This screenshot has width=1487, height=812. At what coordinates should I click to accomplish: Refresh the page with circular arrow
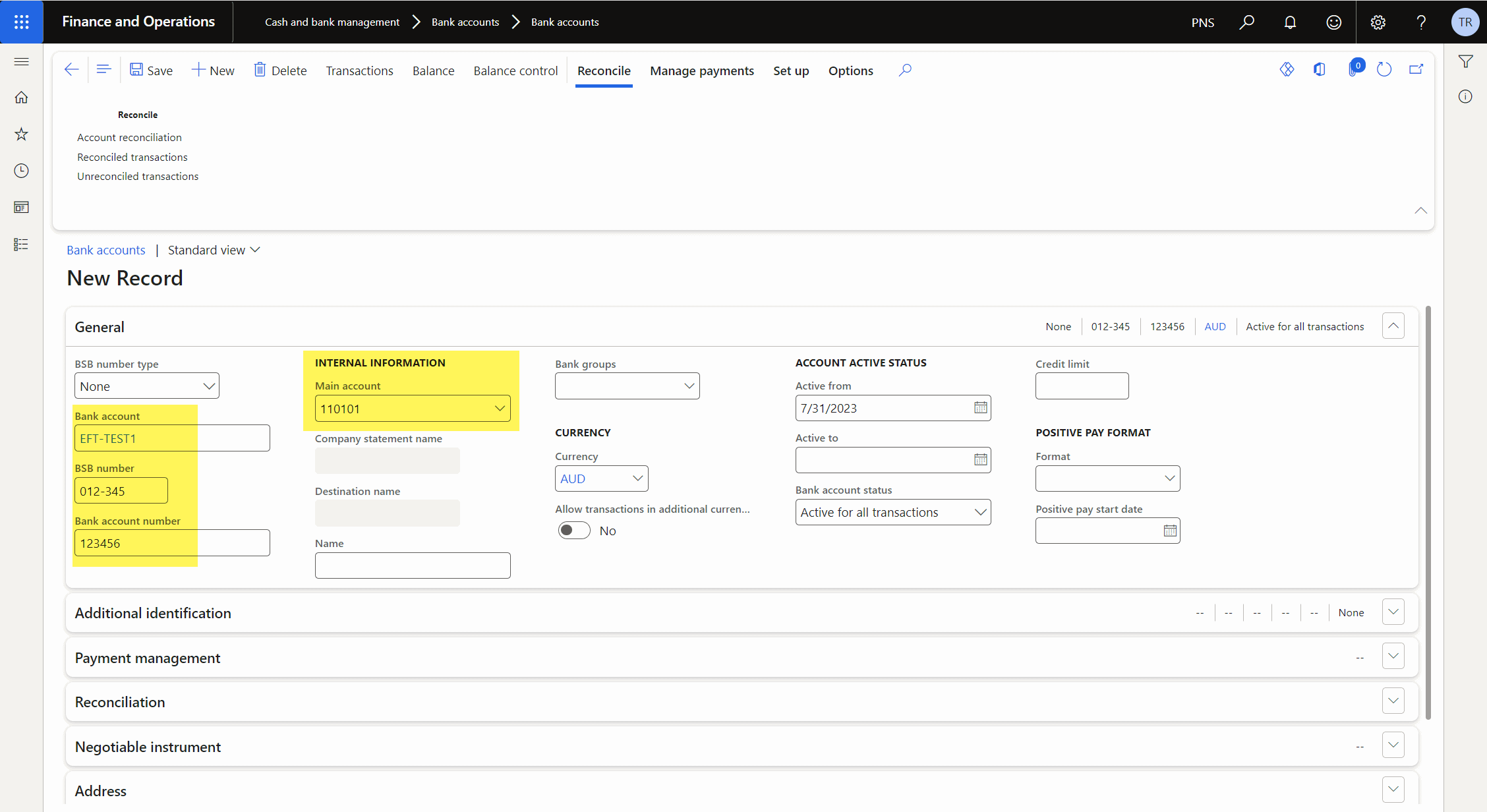coord(1384,69)
